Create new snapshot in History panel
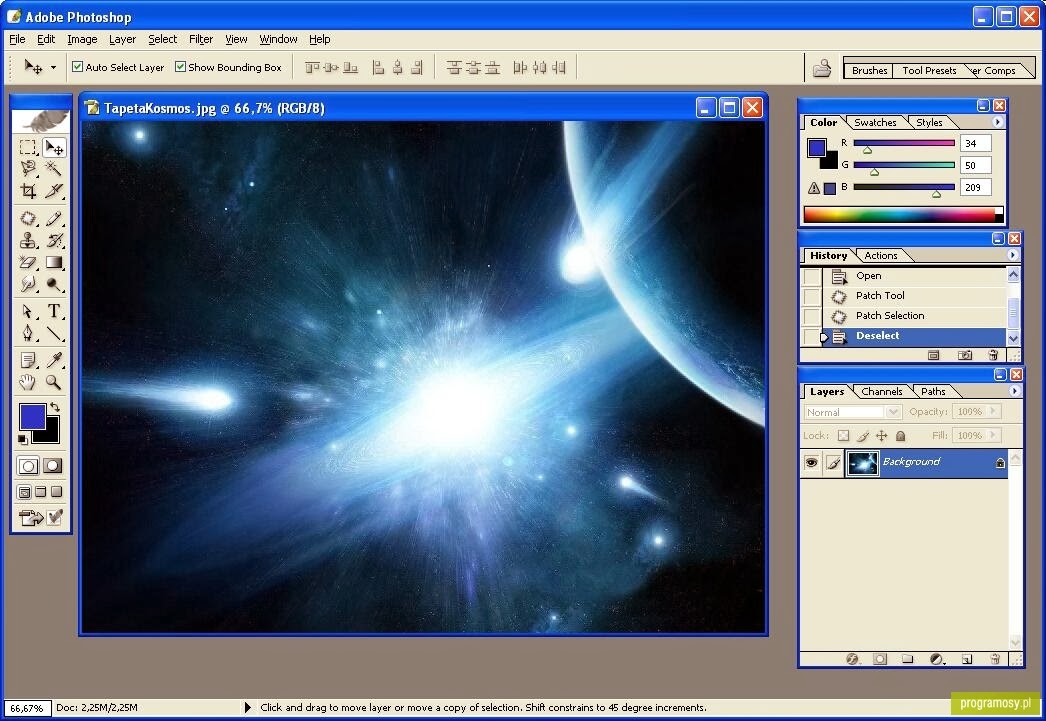Screen dimensions: 1046x721 click(x=965, y=355)
